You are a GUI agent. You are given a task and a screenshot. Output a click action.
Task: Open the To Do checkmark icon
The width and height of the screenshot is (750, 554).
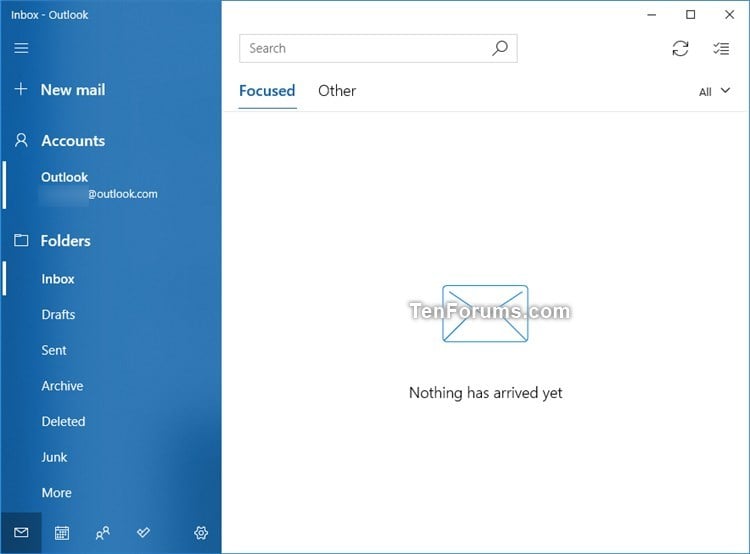[143, 532]
